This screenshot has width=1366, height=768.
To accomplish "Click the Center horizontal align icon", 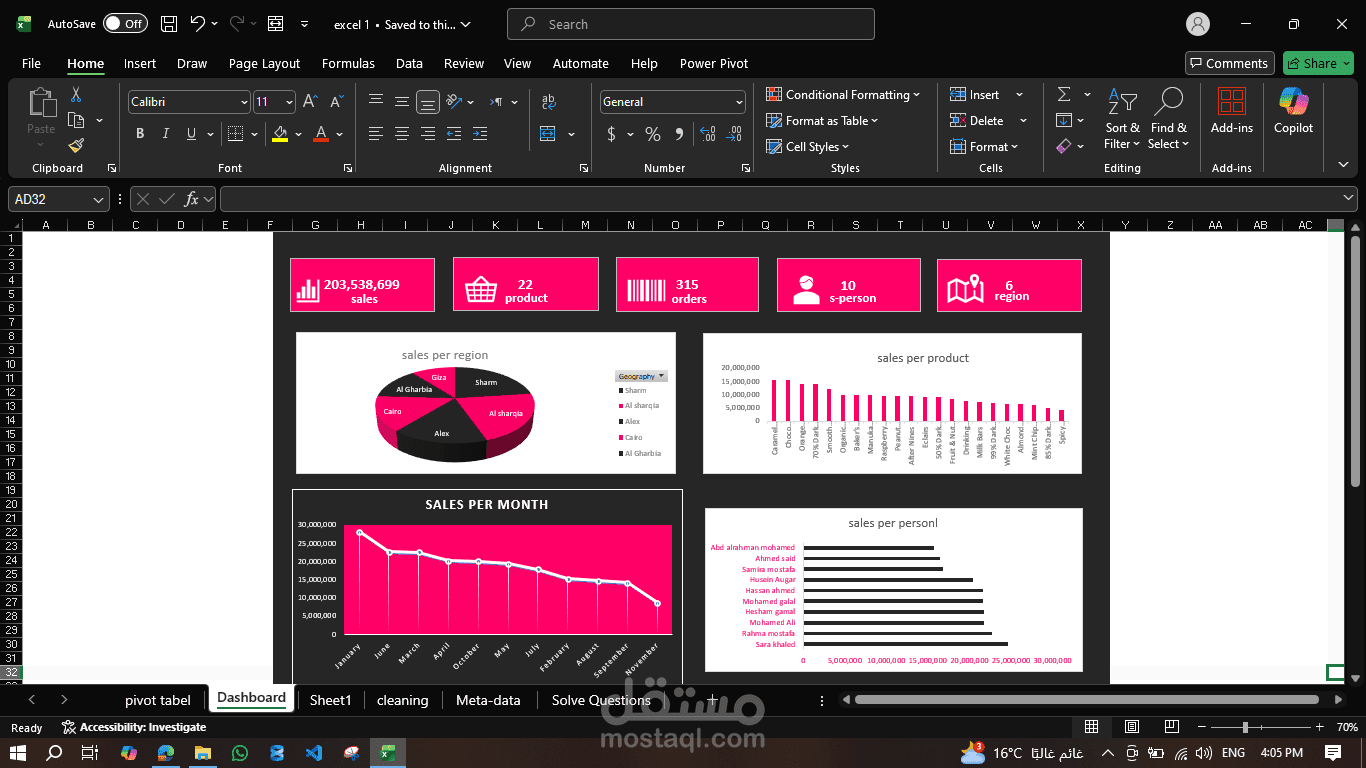I will pos(402,134).
